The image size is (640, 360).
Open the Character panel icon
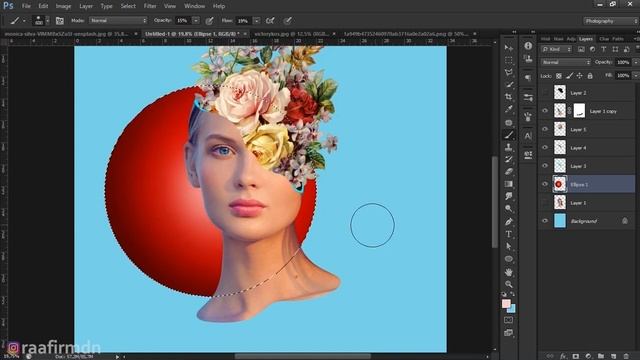(x=528, y=136)
